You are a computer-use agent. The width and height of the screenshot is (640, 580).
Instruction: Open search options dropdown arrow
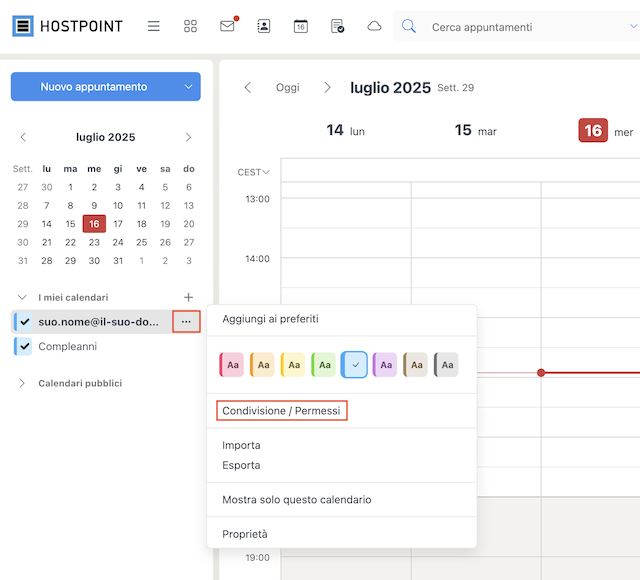633,27
